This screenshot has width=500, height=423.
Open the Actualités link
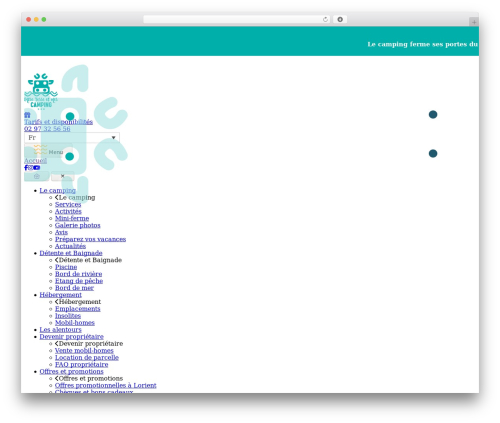pos(70,246)
